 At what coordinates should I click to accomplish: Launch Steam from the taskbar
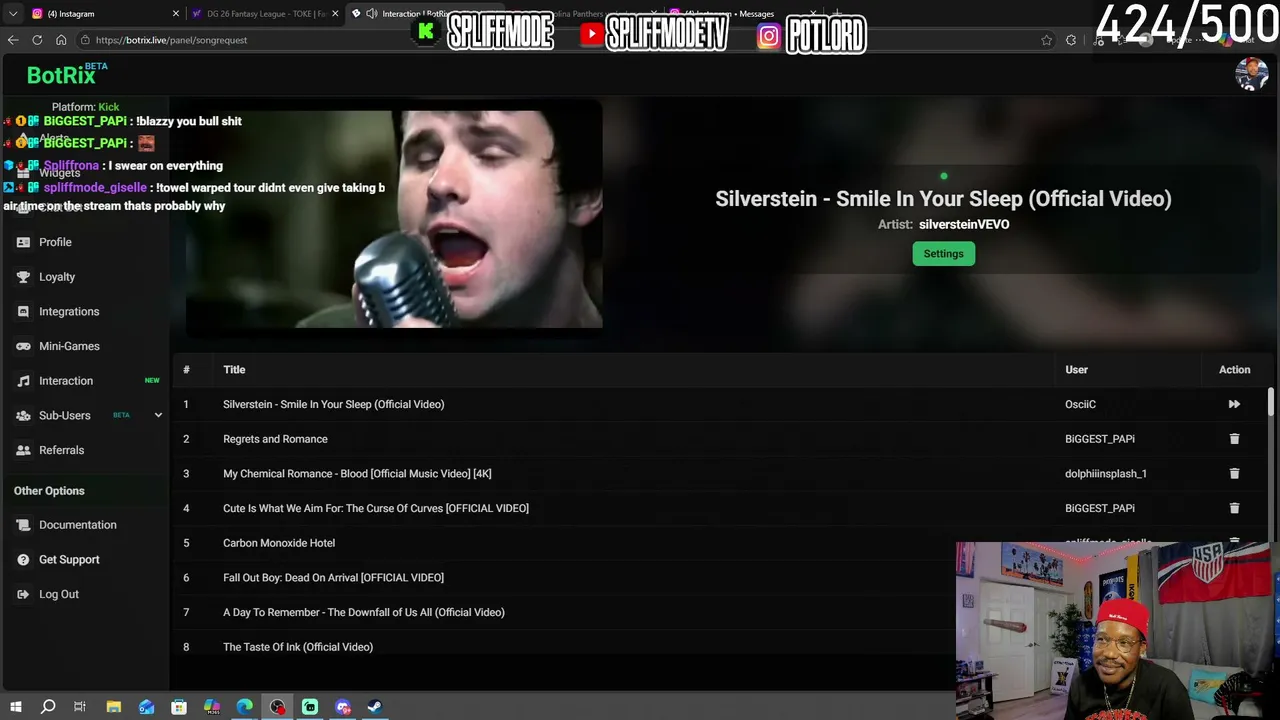pos(375,707)
